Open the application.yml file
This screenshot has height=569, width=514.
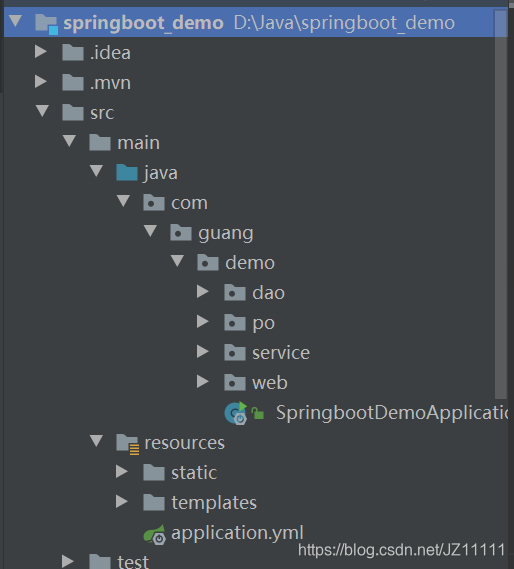point(237,533)
